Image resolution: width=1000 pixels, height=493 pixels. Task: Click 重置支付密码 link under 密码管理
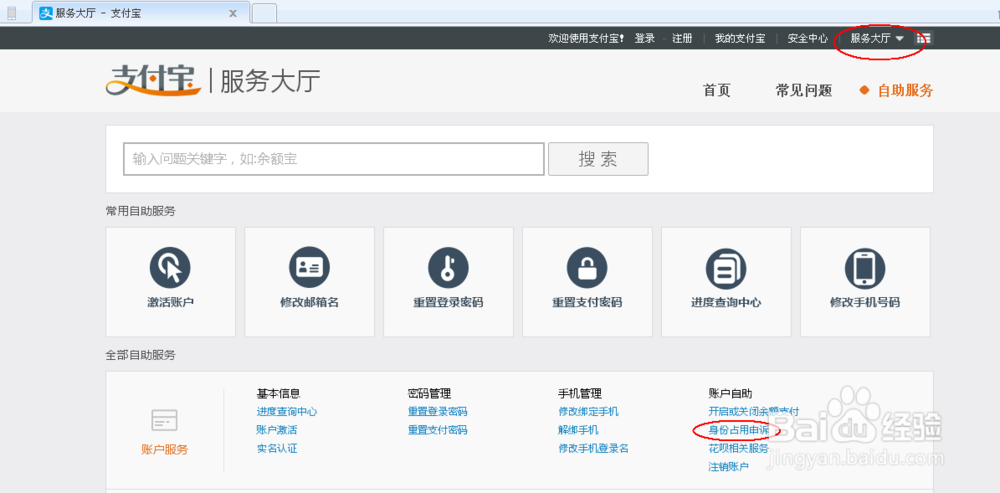438,430
